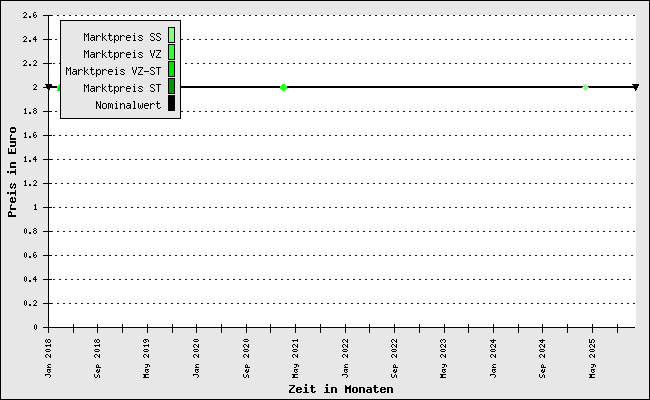650x400 pixels.
Task: Click the Marktpreis SS legend color swatch
Action: (x=171, y=37)
